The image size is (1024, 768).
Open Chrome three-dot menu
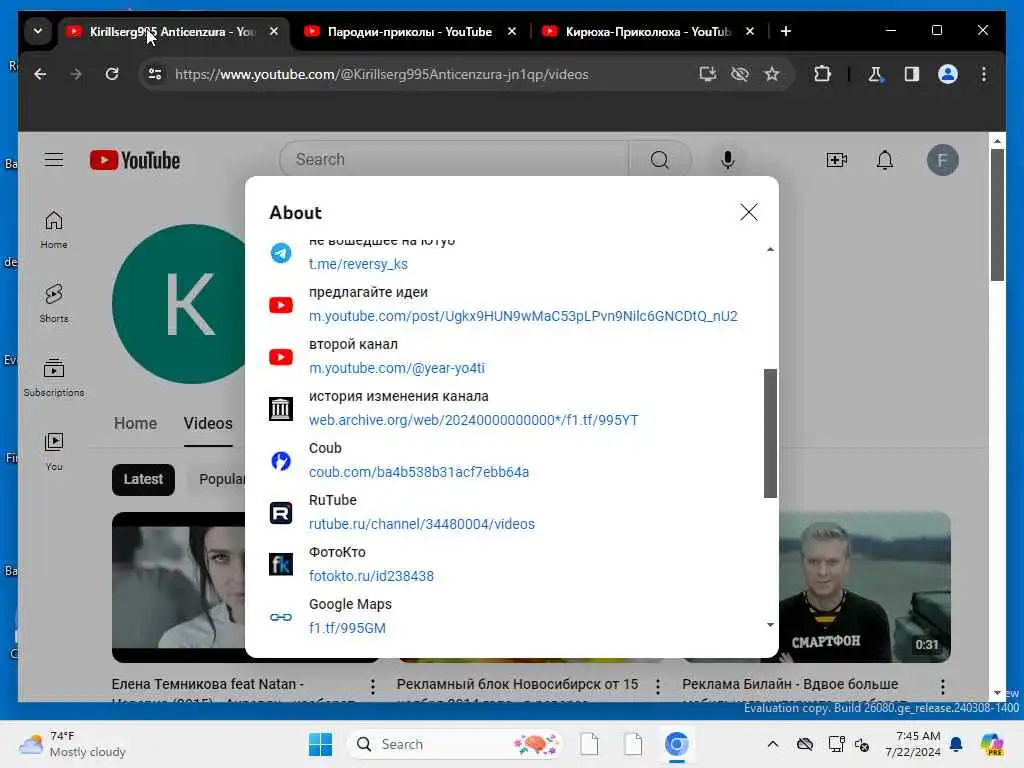click(984, 74)
